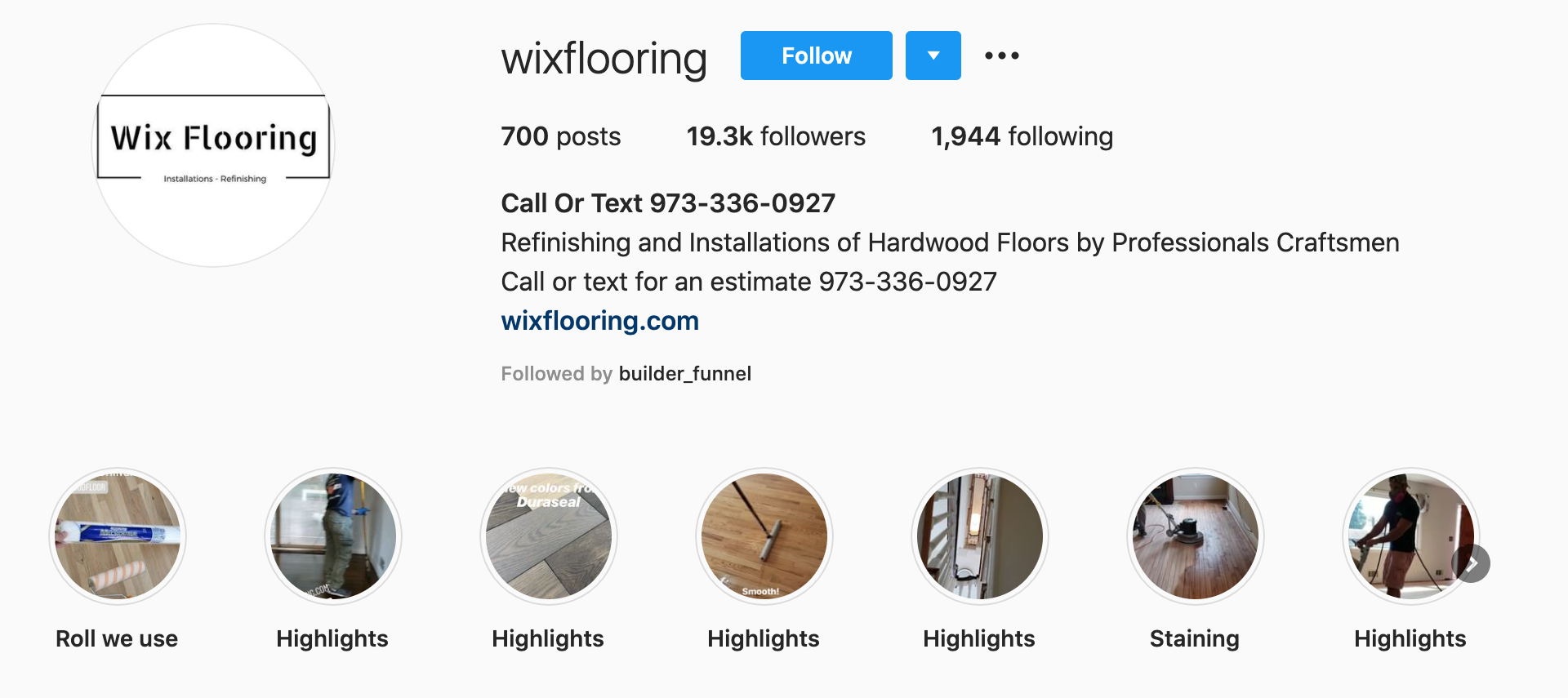Click the wixflooring username heading

(604, 59)
